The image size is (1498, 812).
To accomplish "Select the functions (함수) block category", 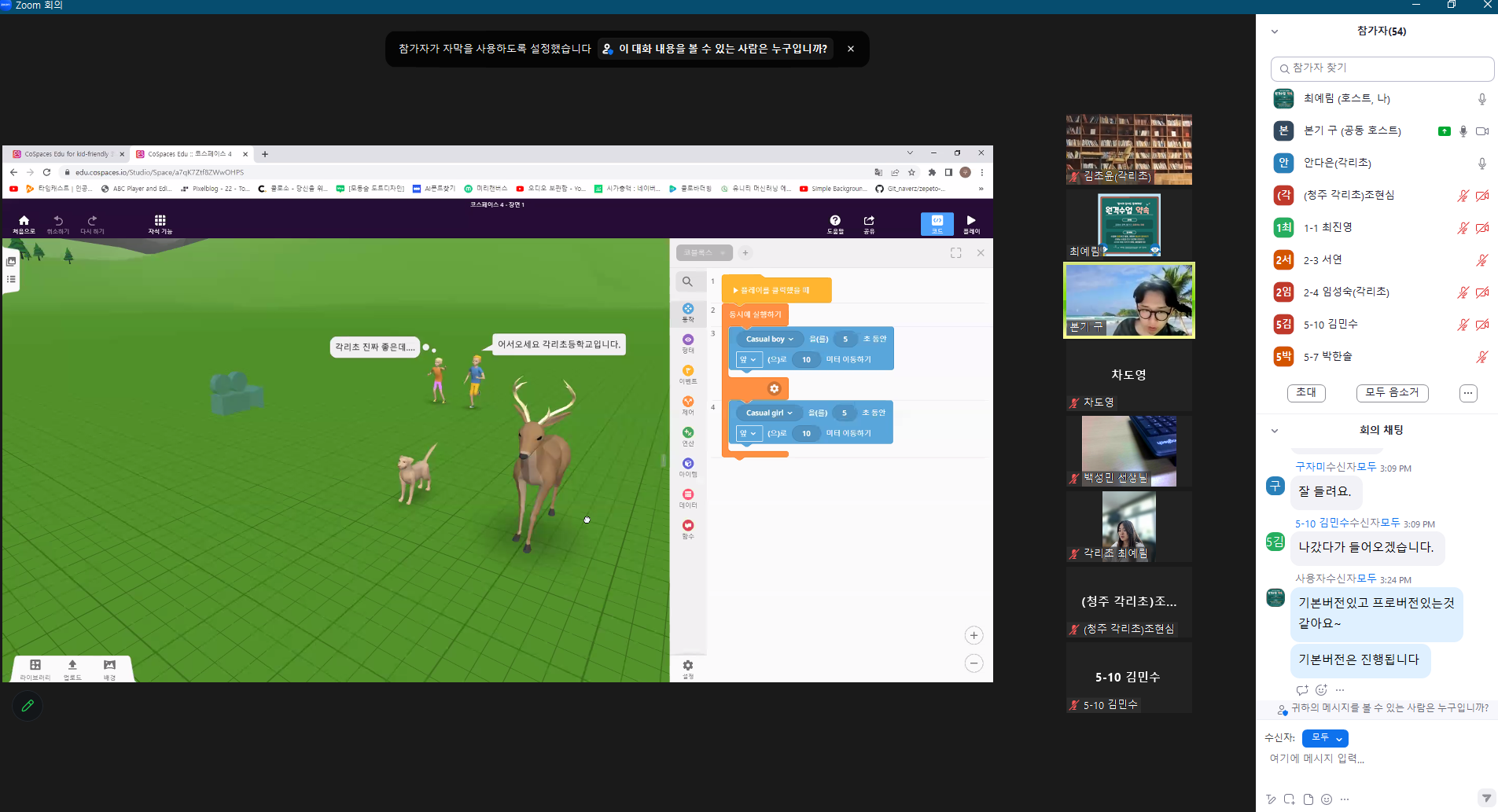I will click(x=688, y=529).
